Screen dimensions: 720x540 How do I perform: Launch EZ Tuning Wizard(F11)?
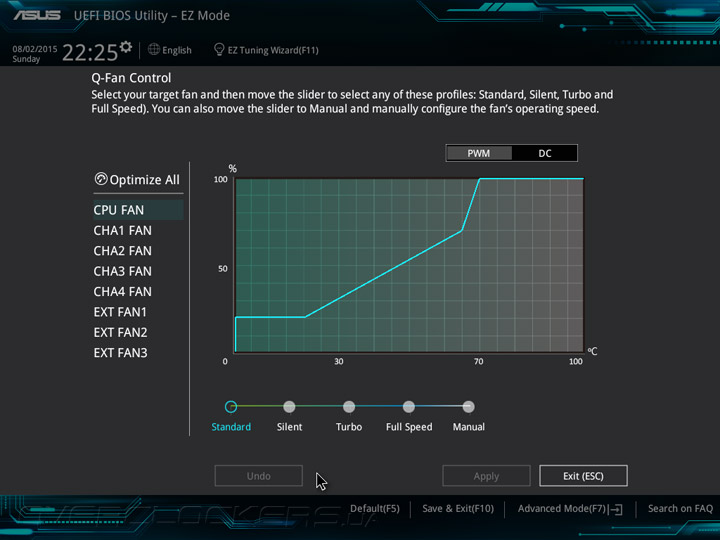tap(273, 50)
